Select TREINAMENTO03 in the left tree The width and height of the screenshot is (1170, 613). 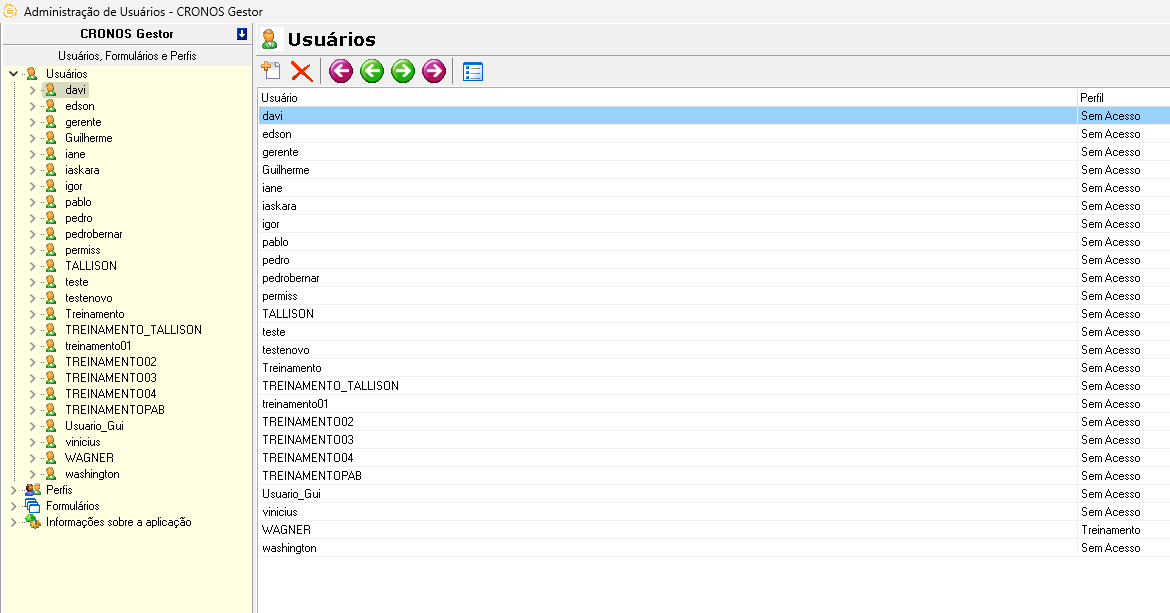pos(111,378)
